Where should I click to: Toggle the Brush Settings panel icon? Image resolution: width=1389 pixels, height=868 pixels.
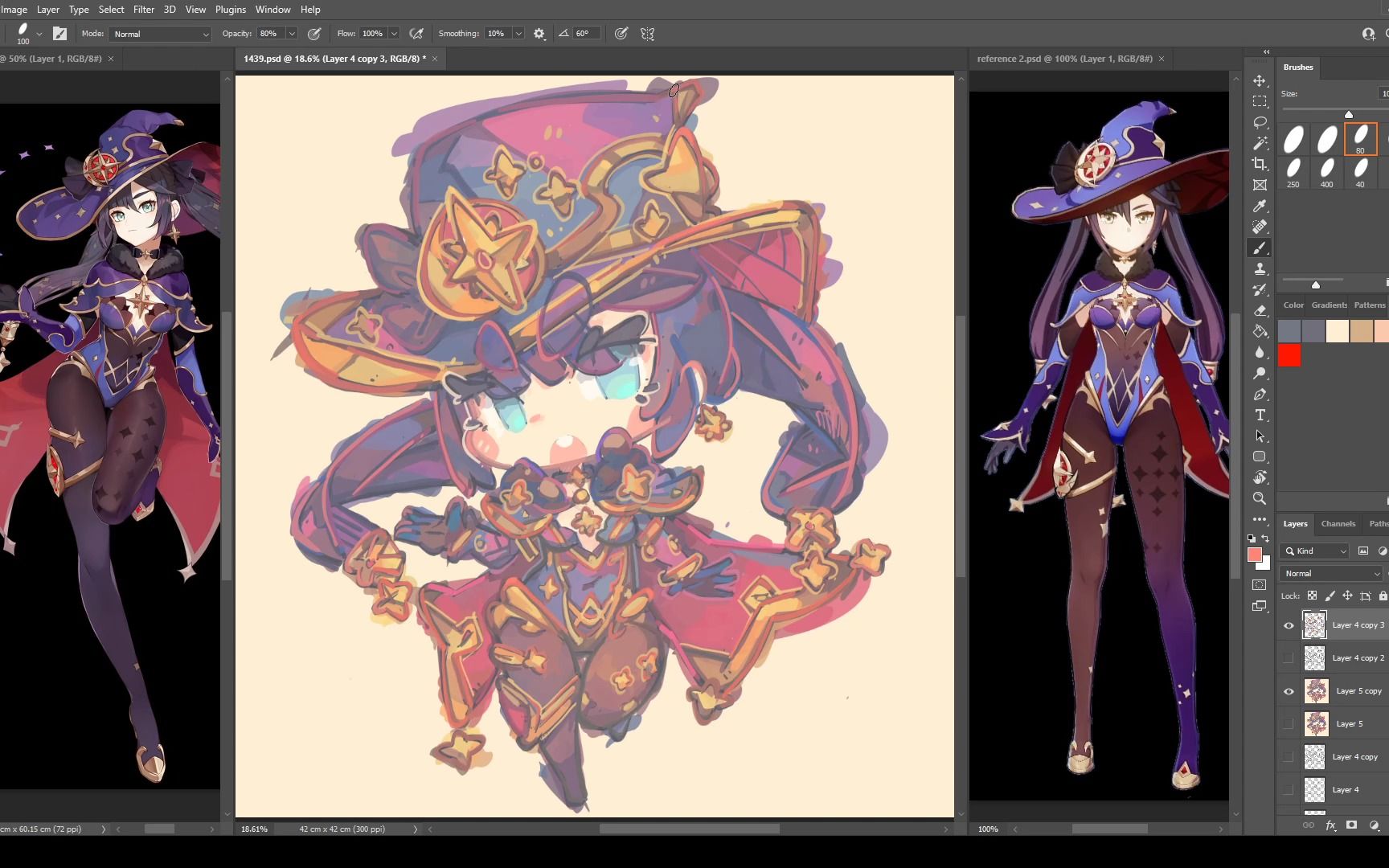point(60,34)
